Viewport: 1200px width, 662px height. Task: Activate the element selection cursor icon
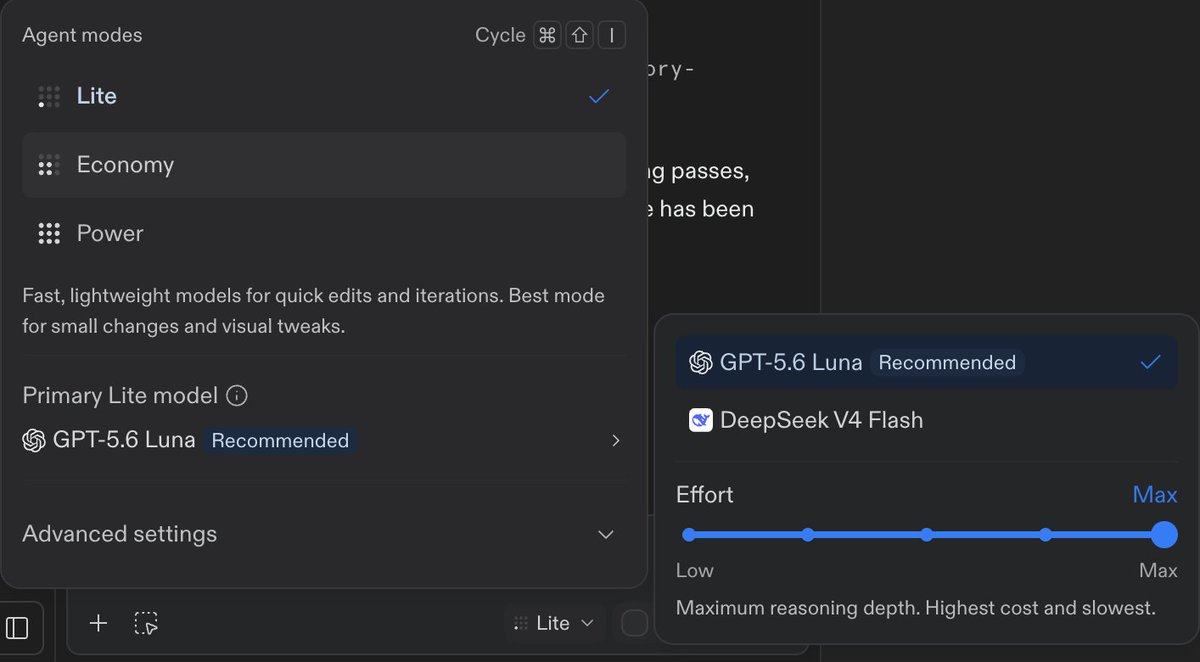click(147, 623)
